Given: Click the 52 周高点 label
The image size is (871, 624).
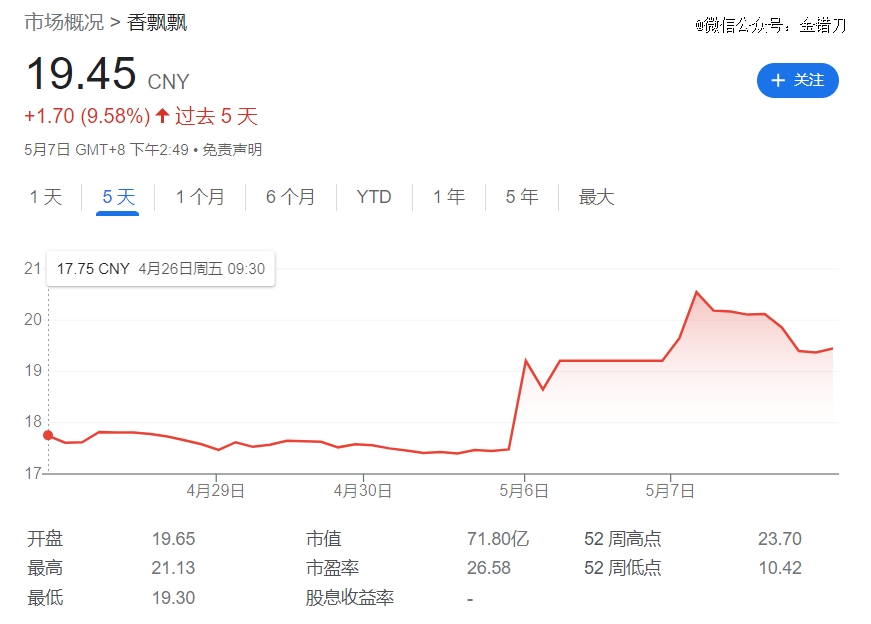Looking at the screenshot, I should (622, 538).
